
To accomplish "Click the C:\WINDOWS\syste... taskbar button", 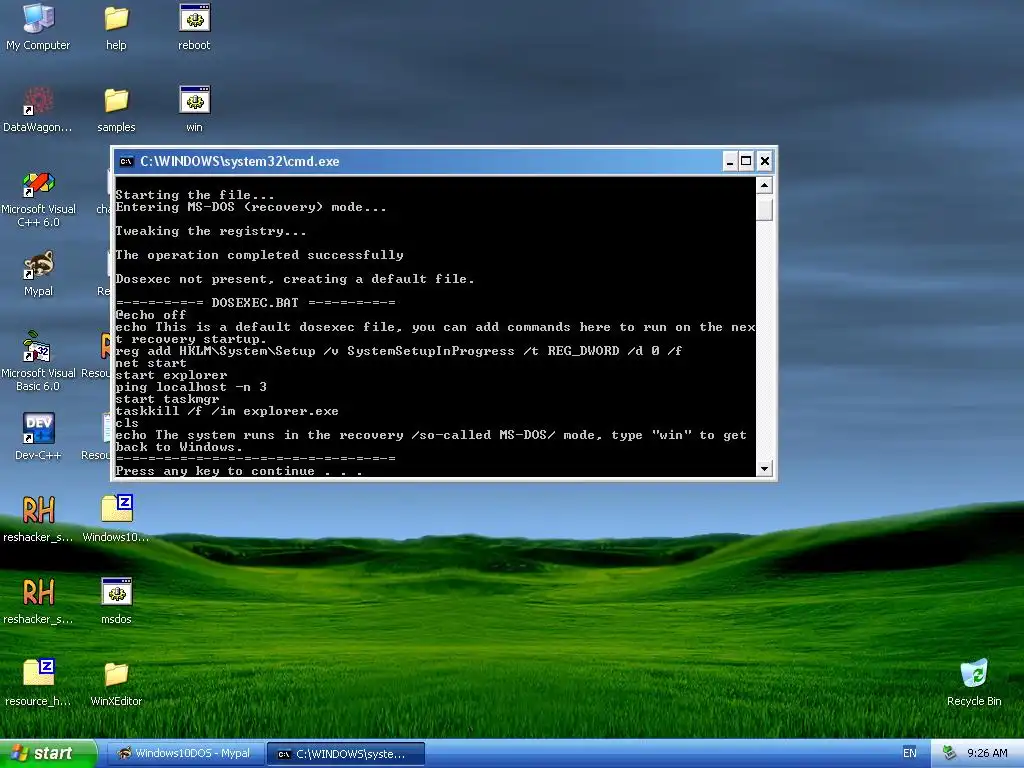I will 346,754.
